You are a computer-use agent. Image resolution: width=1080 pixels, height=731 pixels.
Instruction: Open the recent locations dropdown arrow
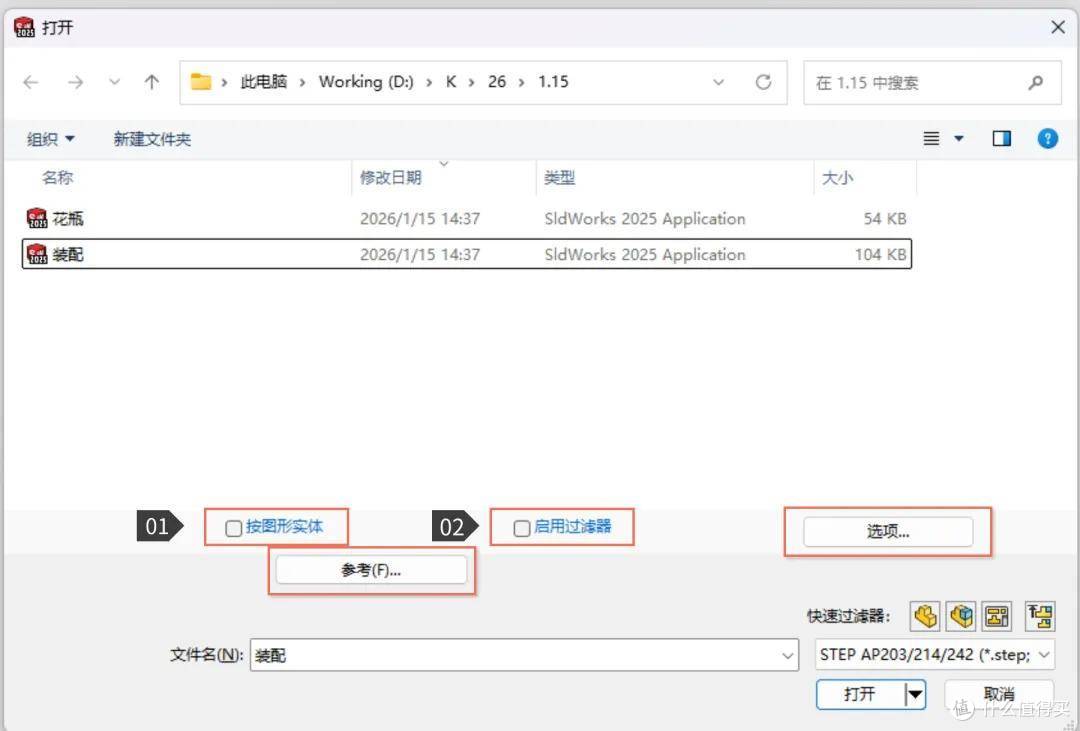pos(114,83)
